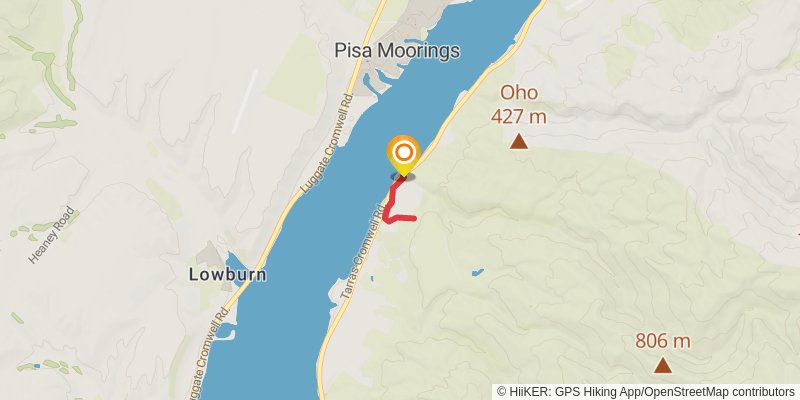The width and height of the screenshot is (800, 400).
Task: Click the Oho 427 m label
Action: click(519, 105)
